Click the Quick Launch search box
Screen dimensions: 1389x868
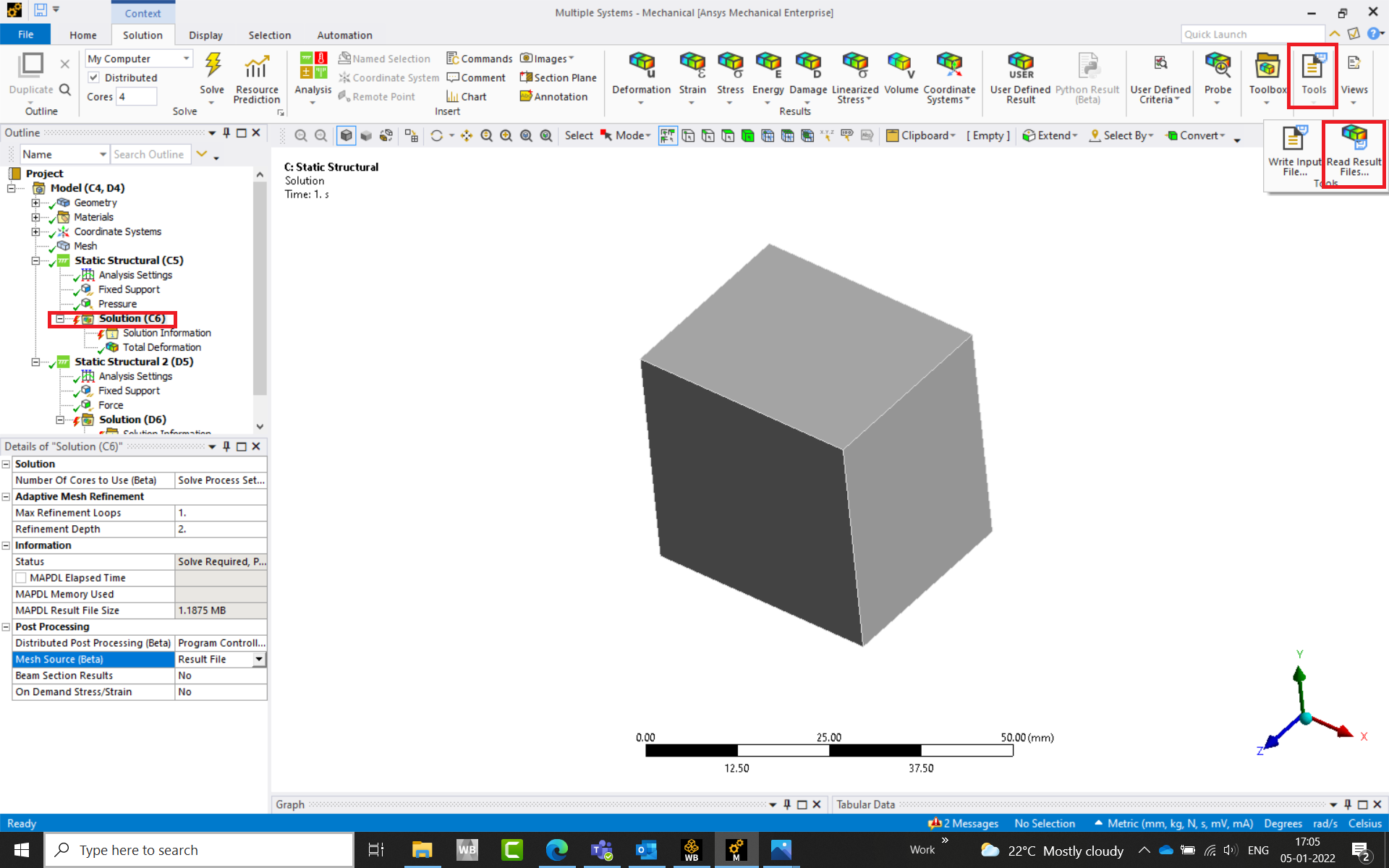point(1252,34)
